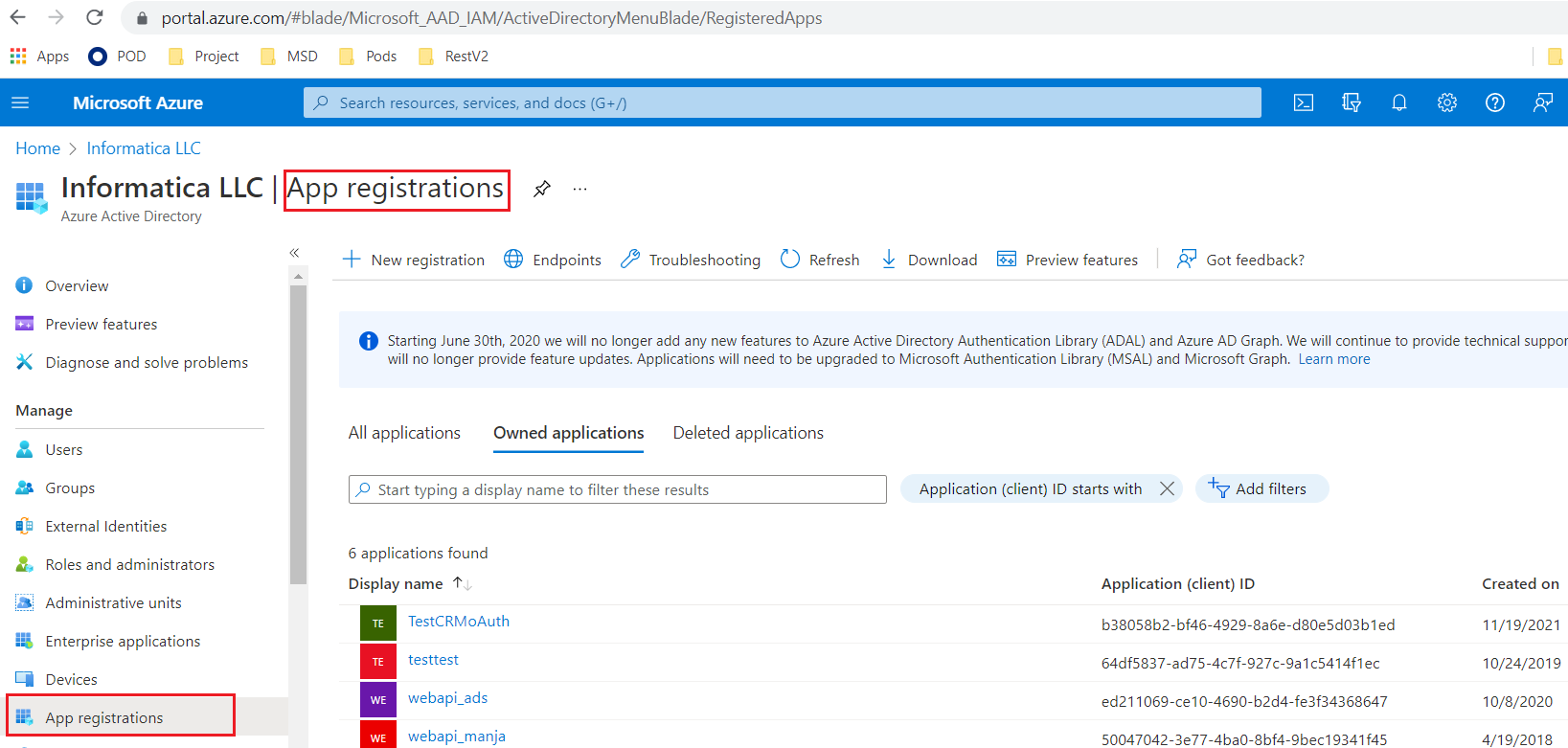Remove the Application (client) ID filter
1568x748 pixels.
click(x=1167, y=488)
